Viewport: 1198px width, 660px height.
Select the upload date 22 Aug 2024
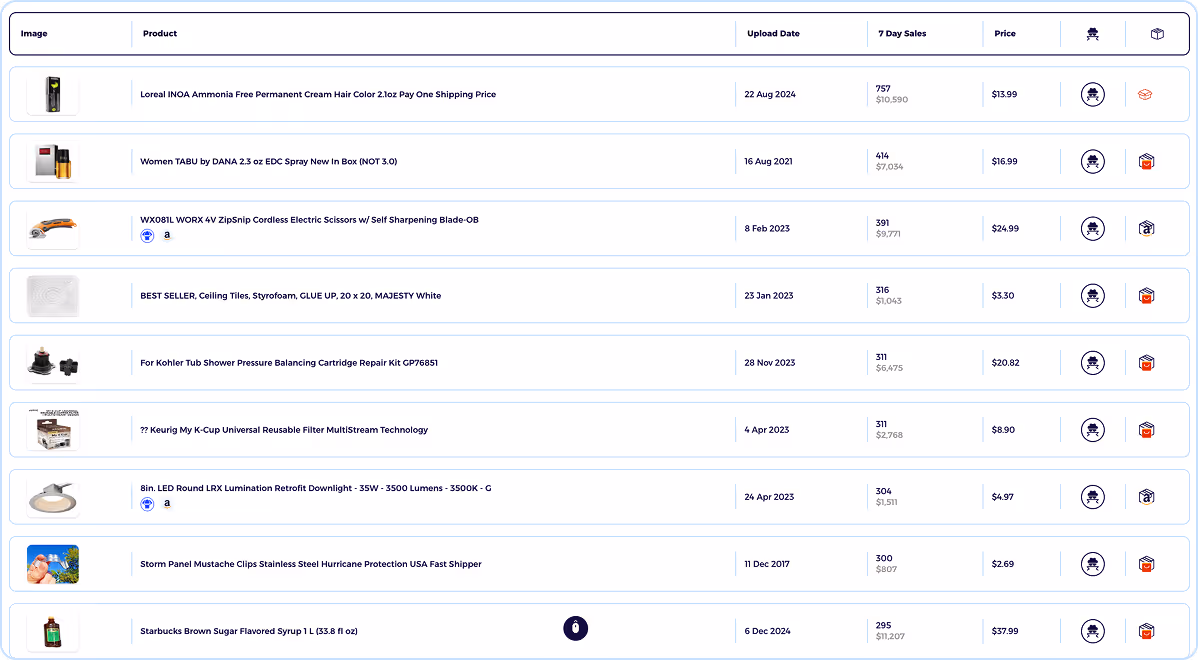coord(770,95)
